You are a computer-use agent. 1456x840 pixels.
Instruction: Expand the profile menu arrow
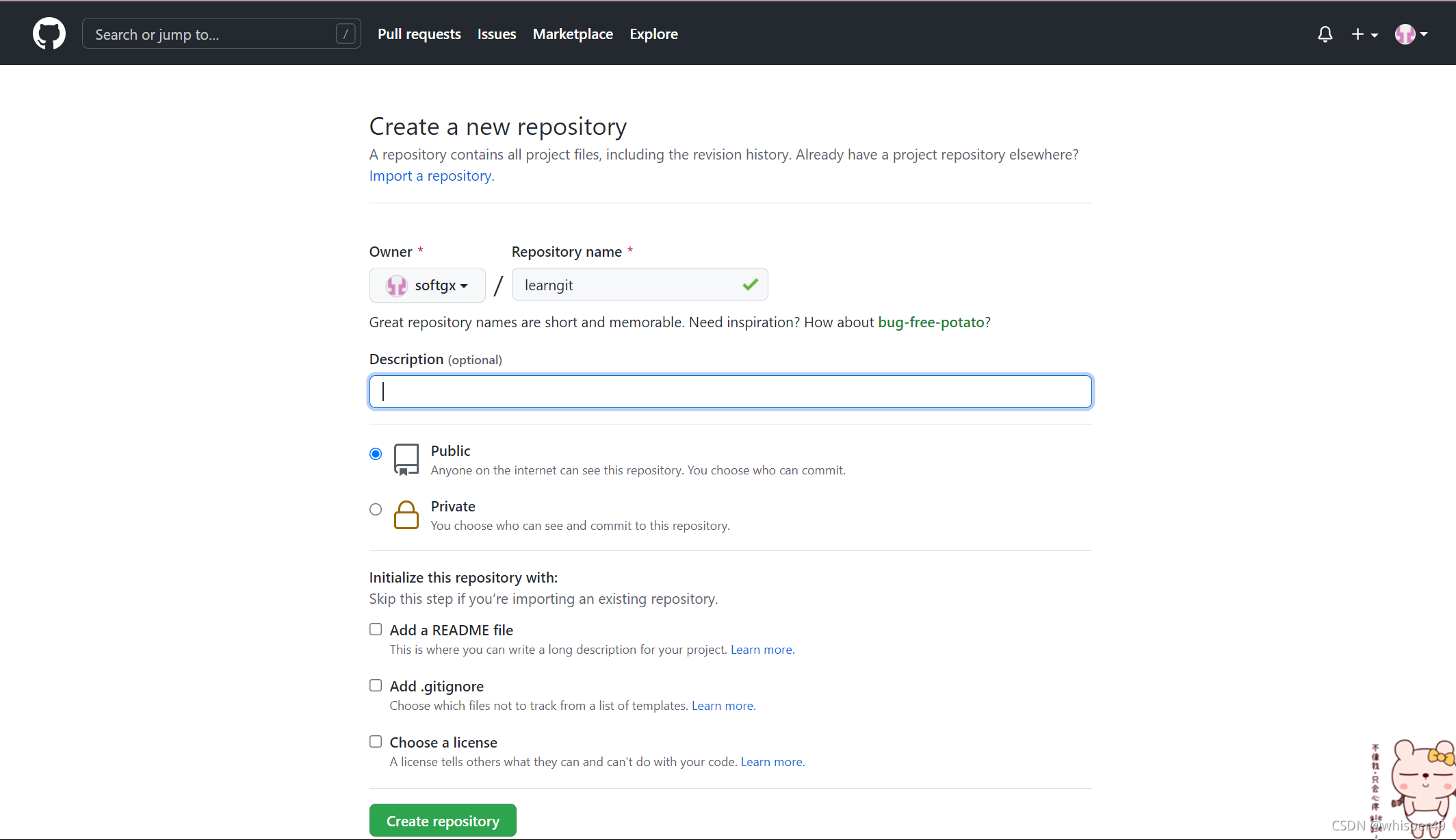tap(1424, 34)
